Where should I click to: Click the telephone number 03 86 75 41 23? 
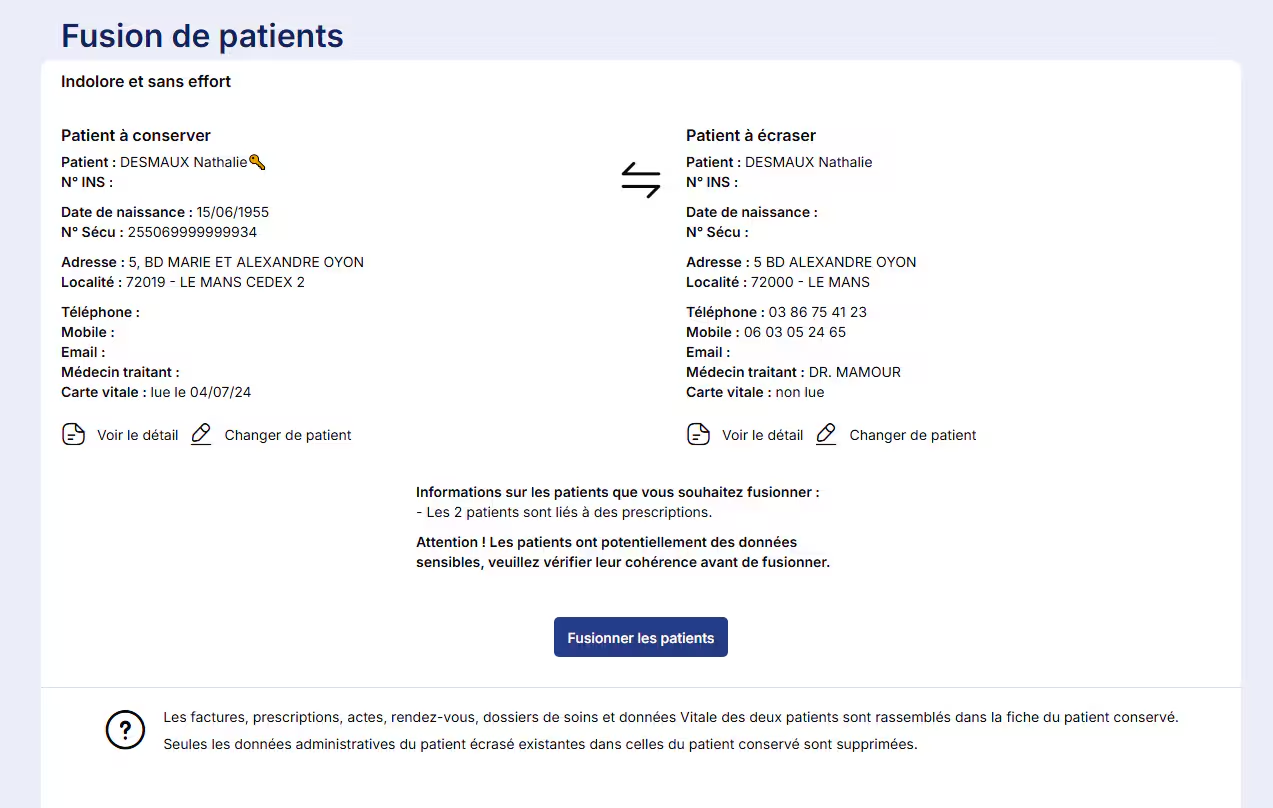(817, 312)
